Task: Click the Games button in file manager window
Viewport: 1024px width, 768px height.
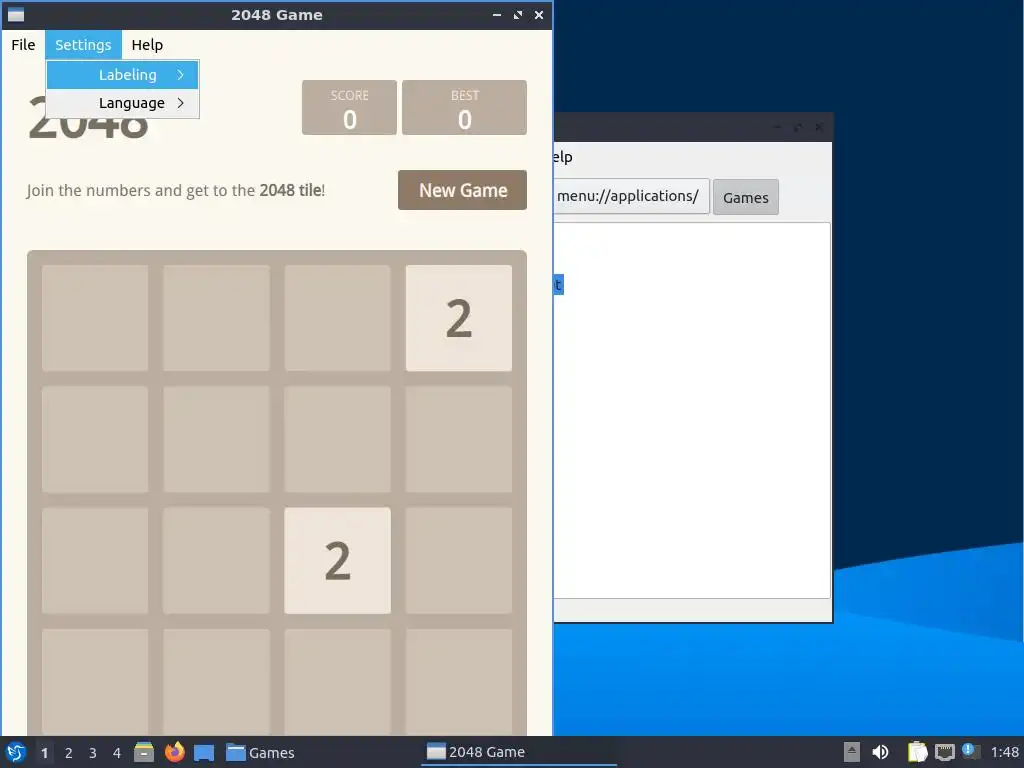Action: pyautogui.click(x=746, y=197)
